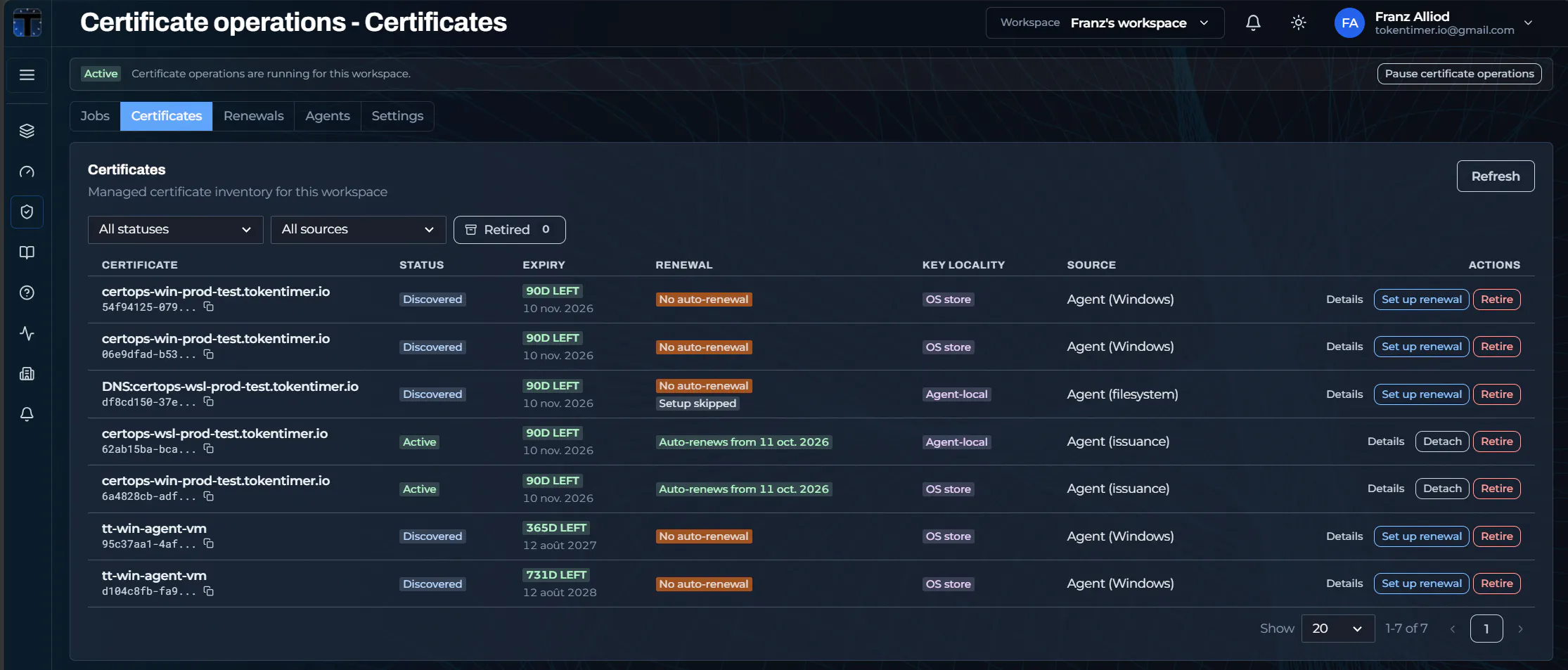Viewport: 1568px width, 670px height.
Task: Open the Agents tab
Action: [328, 116]
